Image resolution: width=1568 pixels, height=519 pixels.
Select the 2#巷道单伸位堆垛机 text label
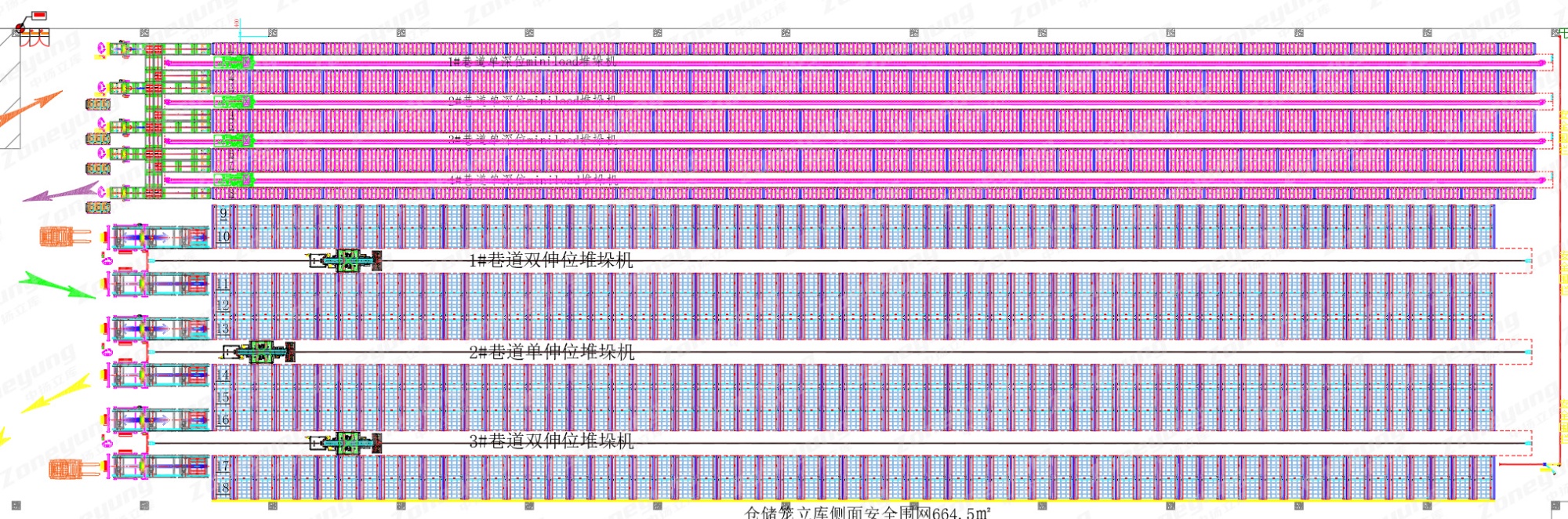(x=551, y=352)
